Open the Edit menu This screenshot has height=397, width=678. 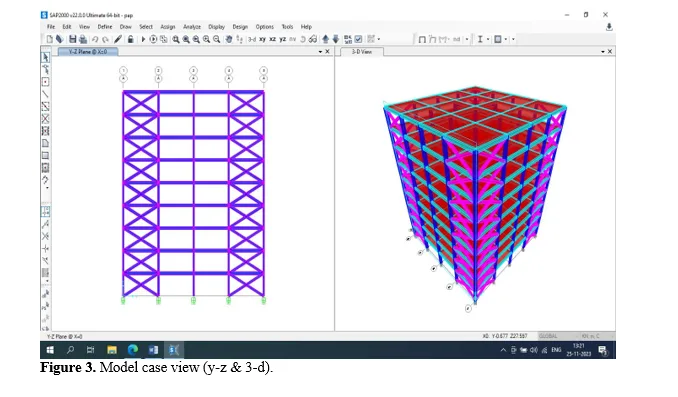click(67, 27)
